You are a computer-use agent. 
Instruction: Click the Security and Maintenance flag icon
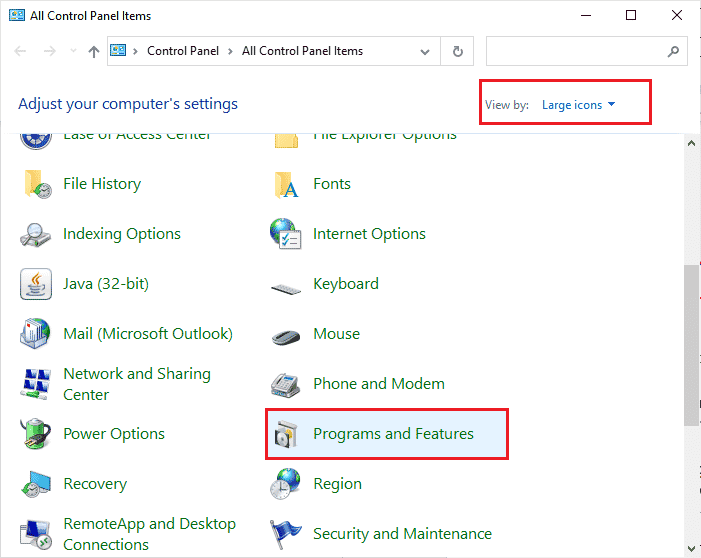pyautogui.click(x=285, y=534)
